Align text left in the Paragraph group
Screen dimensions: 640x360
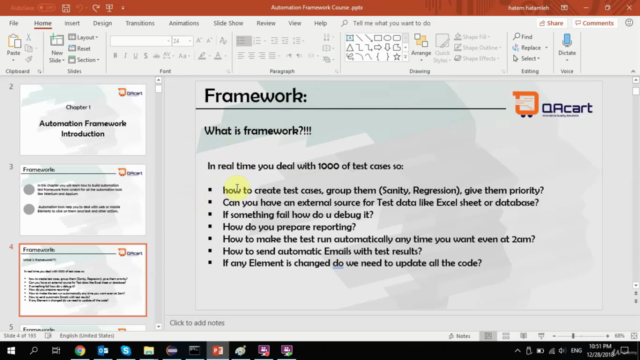(x=241, y=56)
